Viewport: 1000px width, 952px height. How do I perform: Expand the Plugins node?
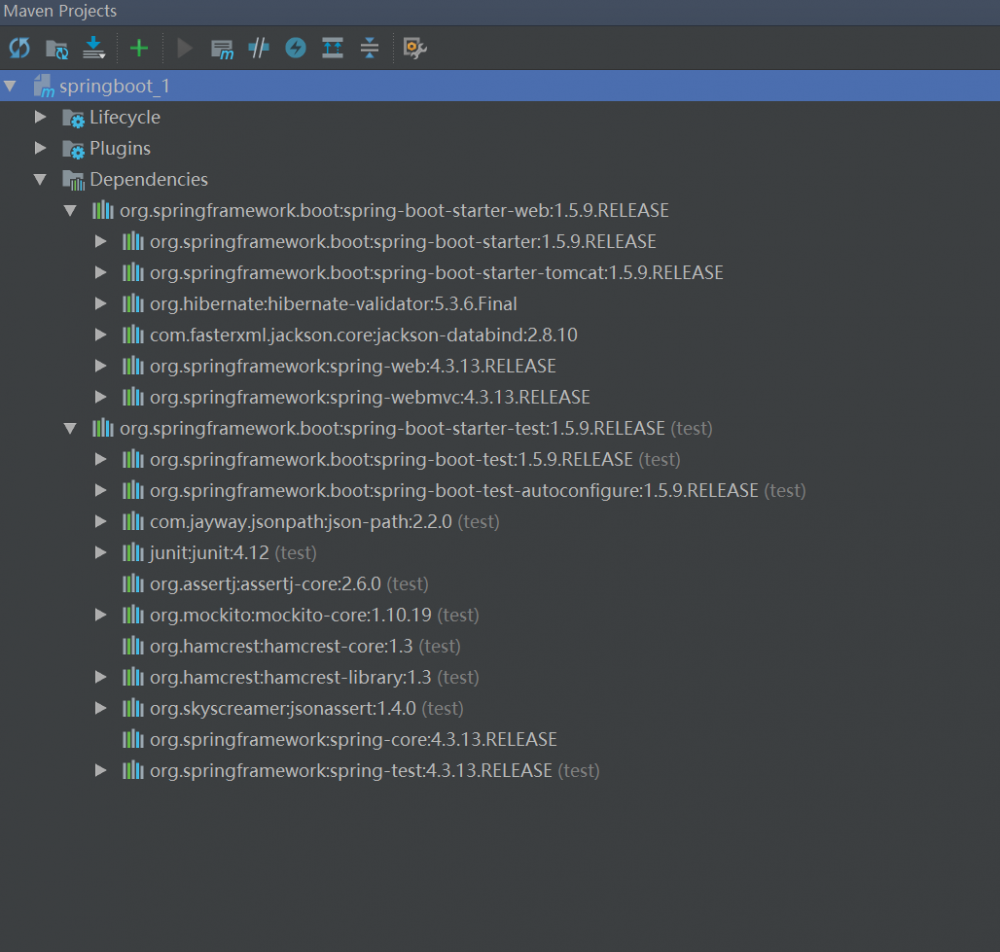click(x=40, y=148)
